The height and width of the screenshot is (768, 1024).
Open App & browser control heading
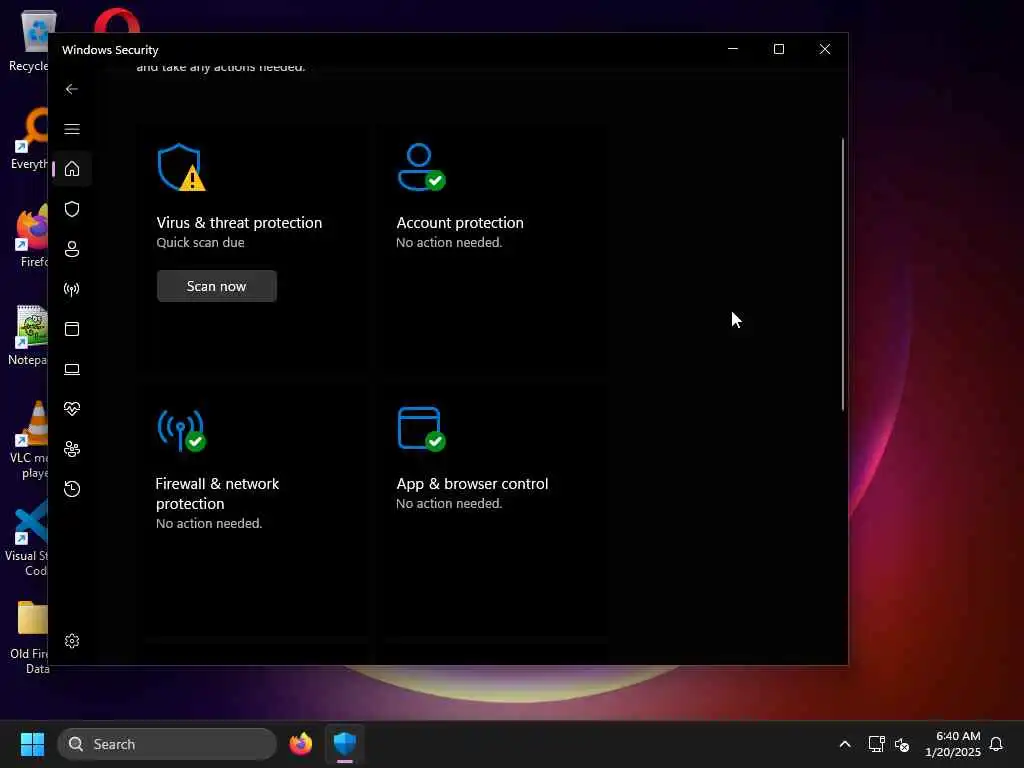472,484
